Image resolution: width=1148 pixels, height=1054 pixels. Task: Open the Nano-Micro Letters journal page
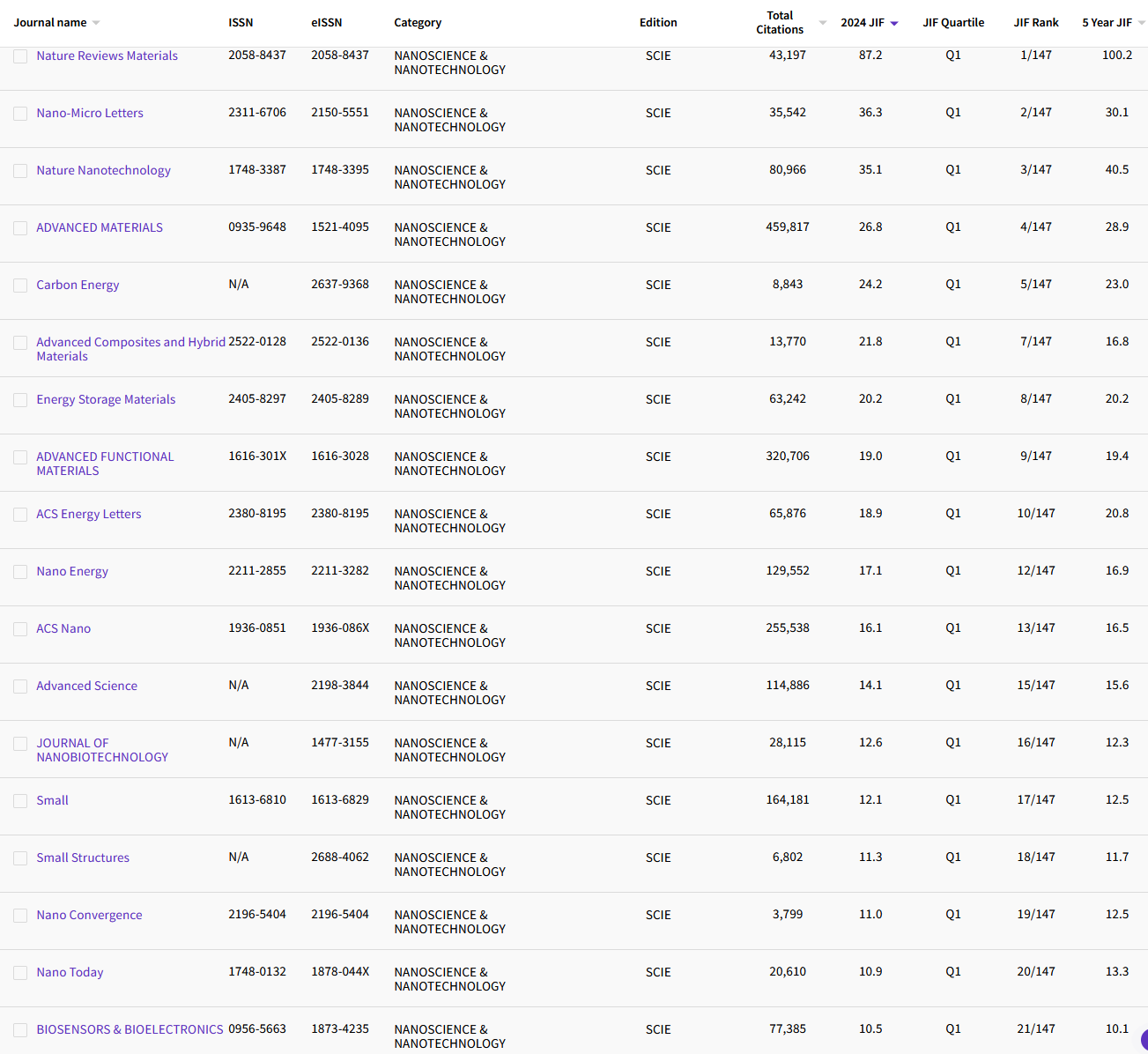(90, 113)
